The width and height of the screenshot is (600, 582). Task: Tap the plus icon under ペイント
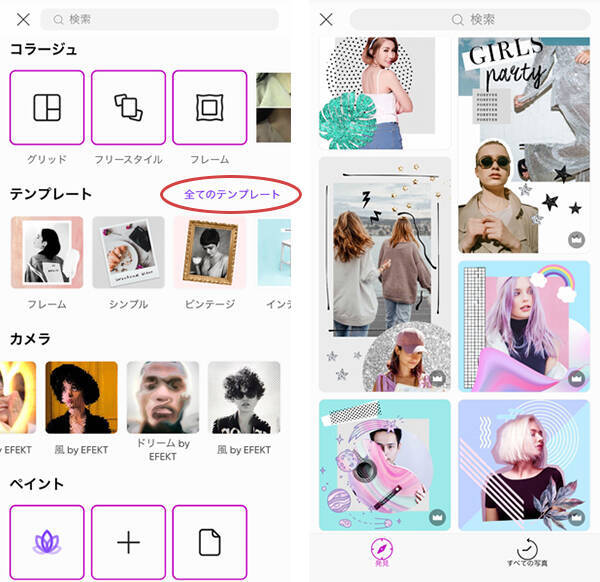(128, 542)
